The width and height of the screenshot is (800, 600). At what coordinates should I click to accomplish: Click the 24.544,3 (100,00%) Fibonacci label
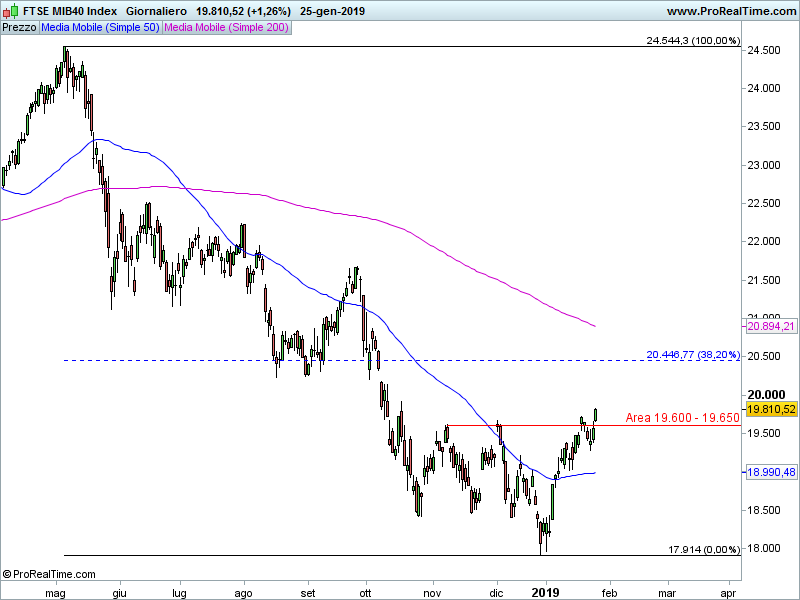693,40
